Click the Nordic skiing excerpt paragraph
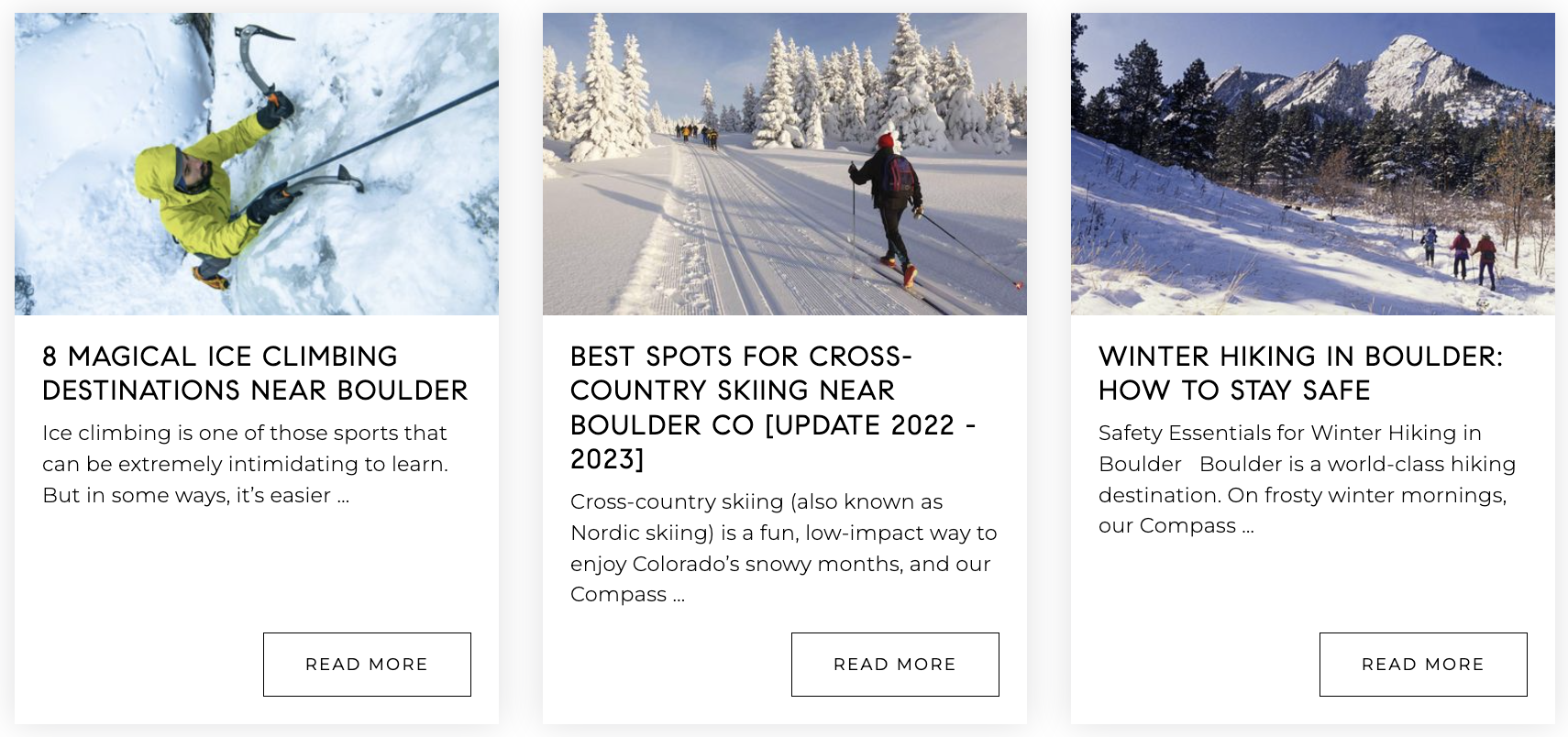Viewport: 1568px width, 737px height. 783,548
